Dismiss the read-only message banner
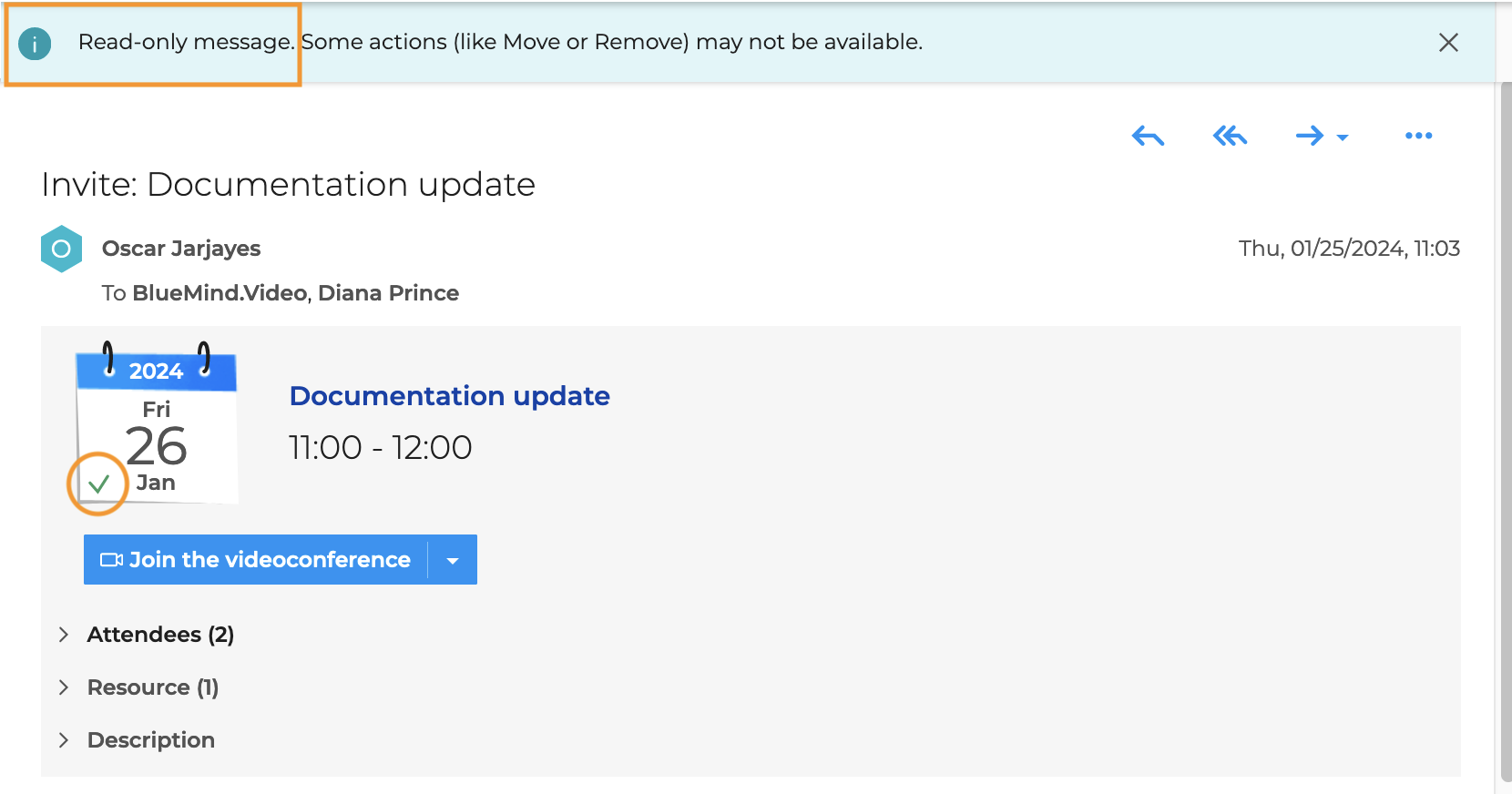 point(1448,43)
